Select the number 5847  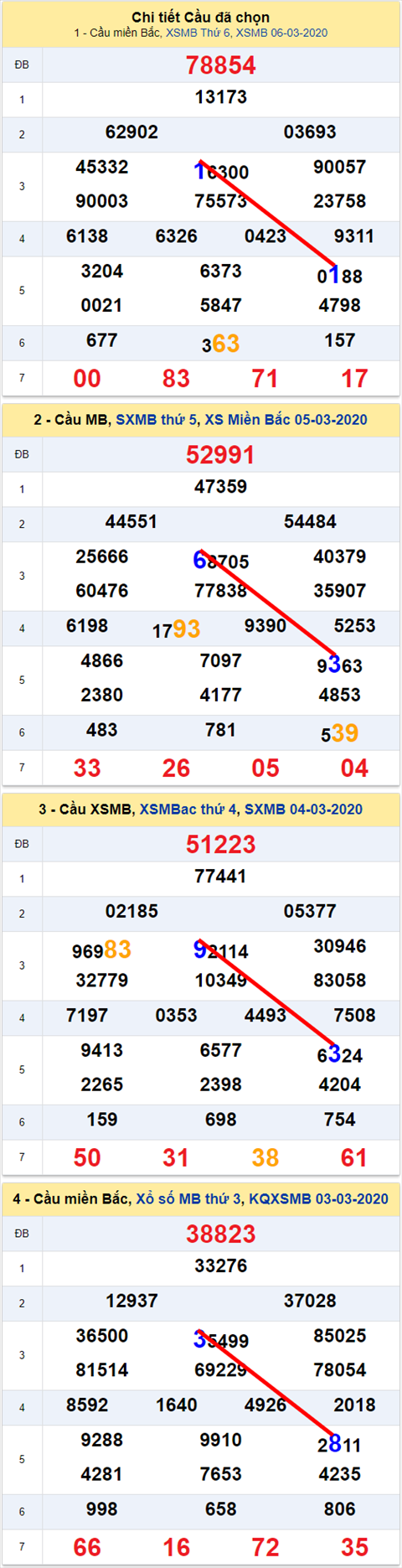coord(221,306)
